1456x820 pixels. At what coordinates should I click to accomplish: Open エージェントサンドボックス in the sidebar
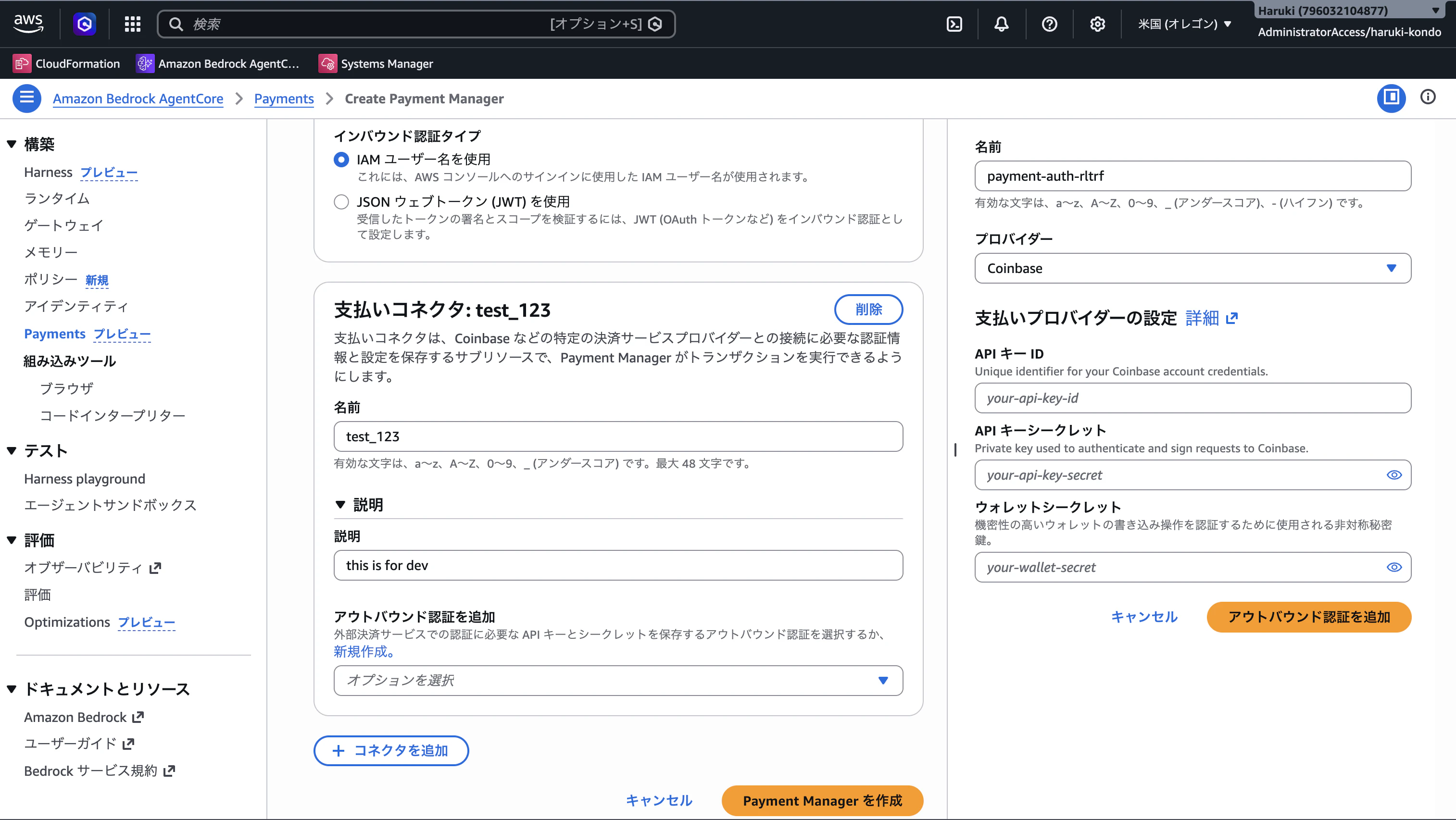tap(110, 505)
